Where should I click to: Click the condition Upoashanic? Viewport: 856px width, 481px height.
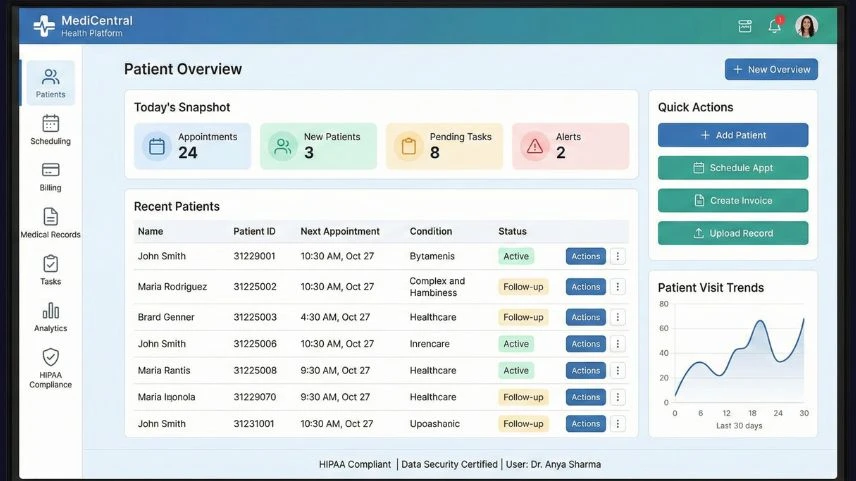point(435,424)
